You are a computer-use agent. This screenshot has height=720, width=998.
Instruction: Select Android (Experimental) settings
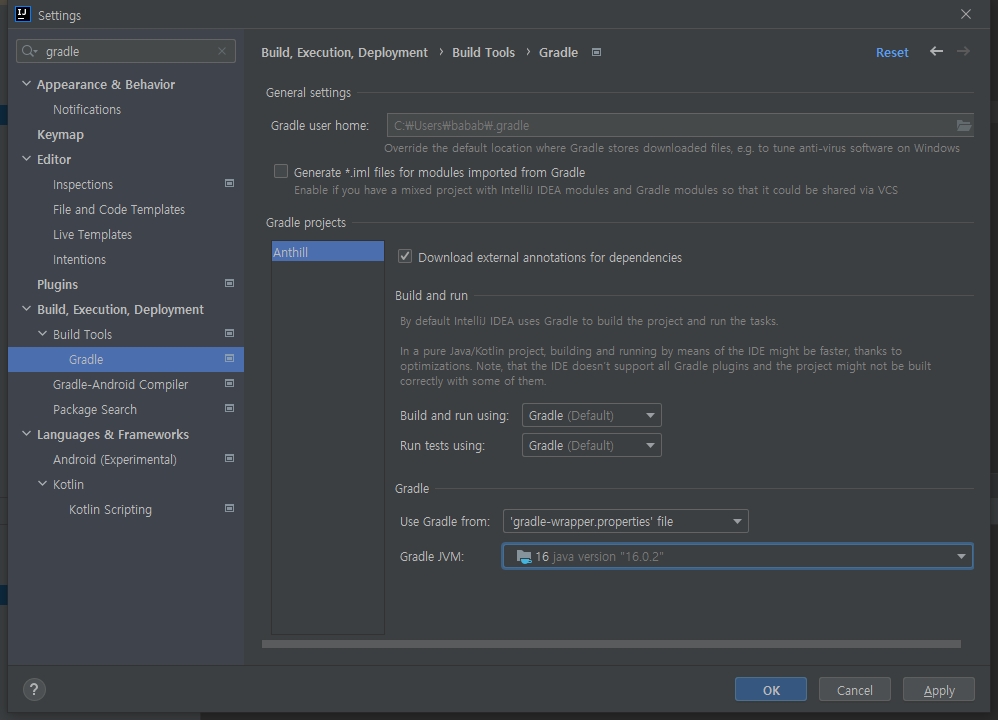115,459
